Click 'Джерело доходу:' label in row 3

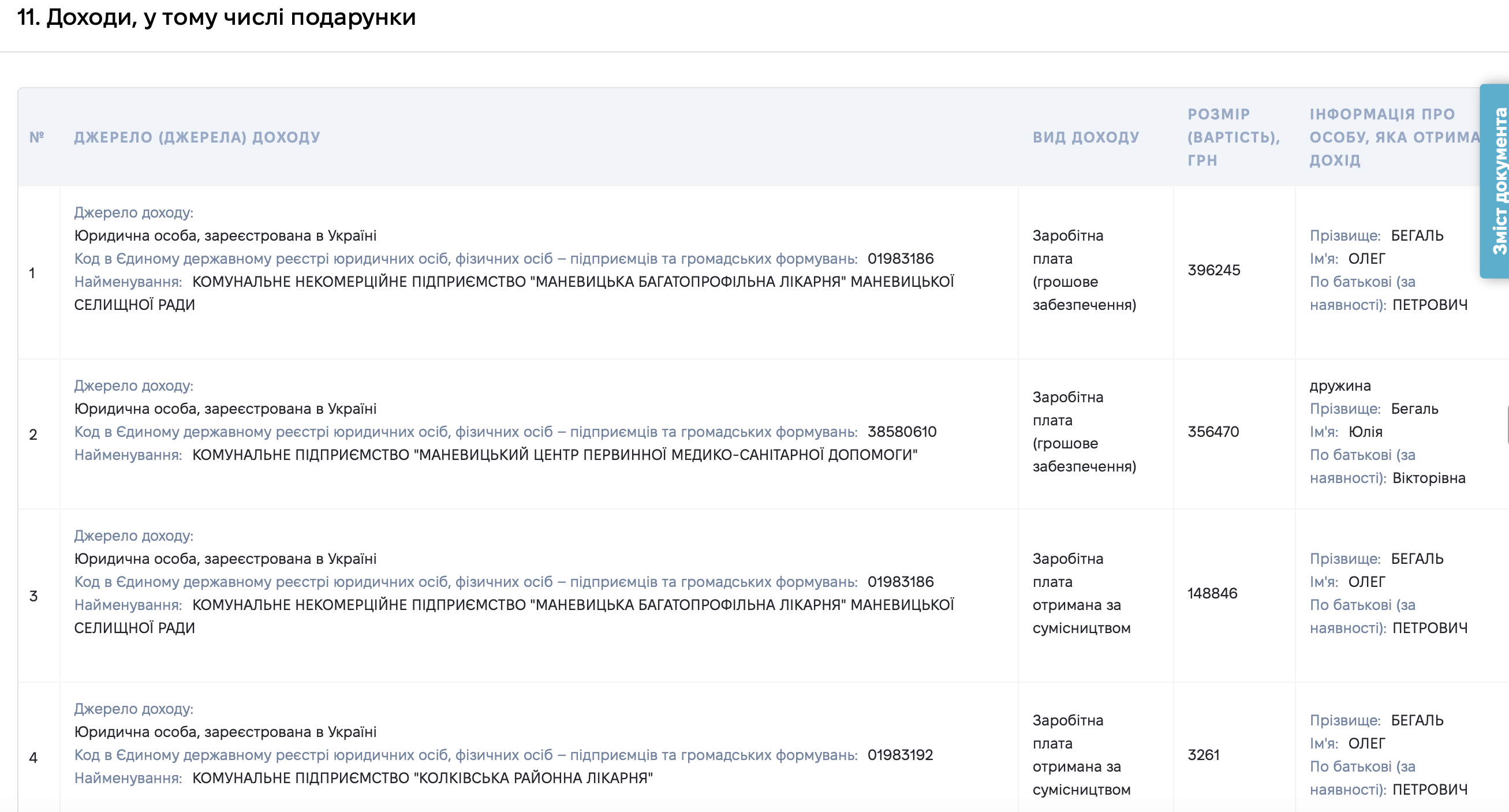pyautogui.click(x=133, y=535)
